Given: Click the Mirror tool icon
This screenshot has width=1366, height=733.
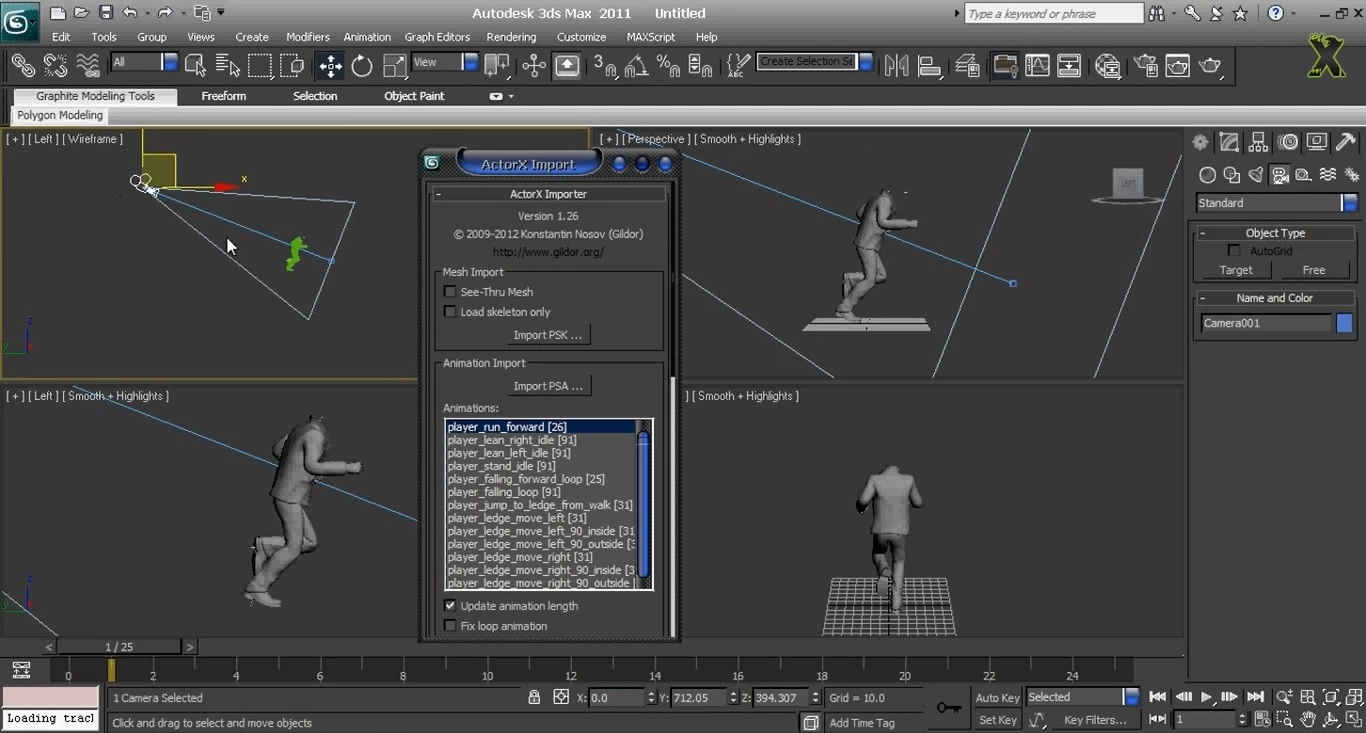Looking at the screenshot, I should point(897,65).
